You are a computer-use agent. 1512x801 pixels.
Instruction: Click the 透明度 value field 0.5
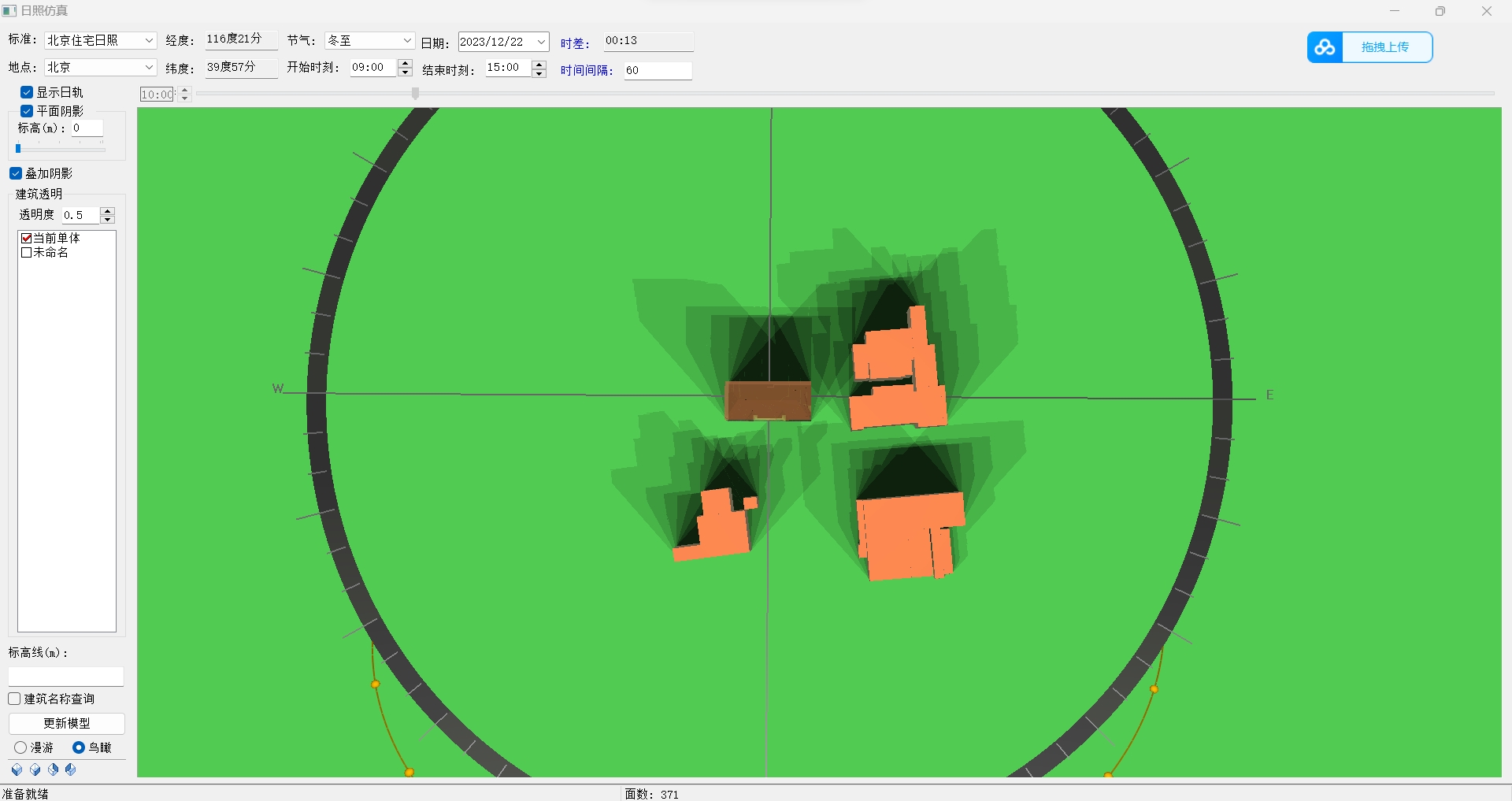click(80, 215)
